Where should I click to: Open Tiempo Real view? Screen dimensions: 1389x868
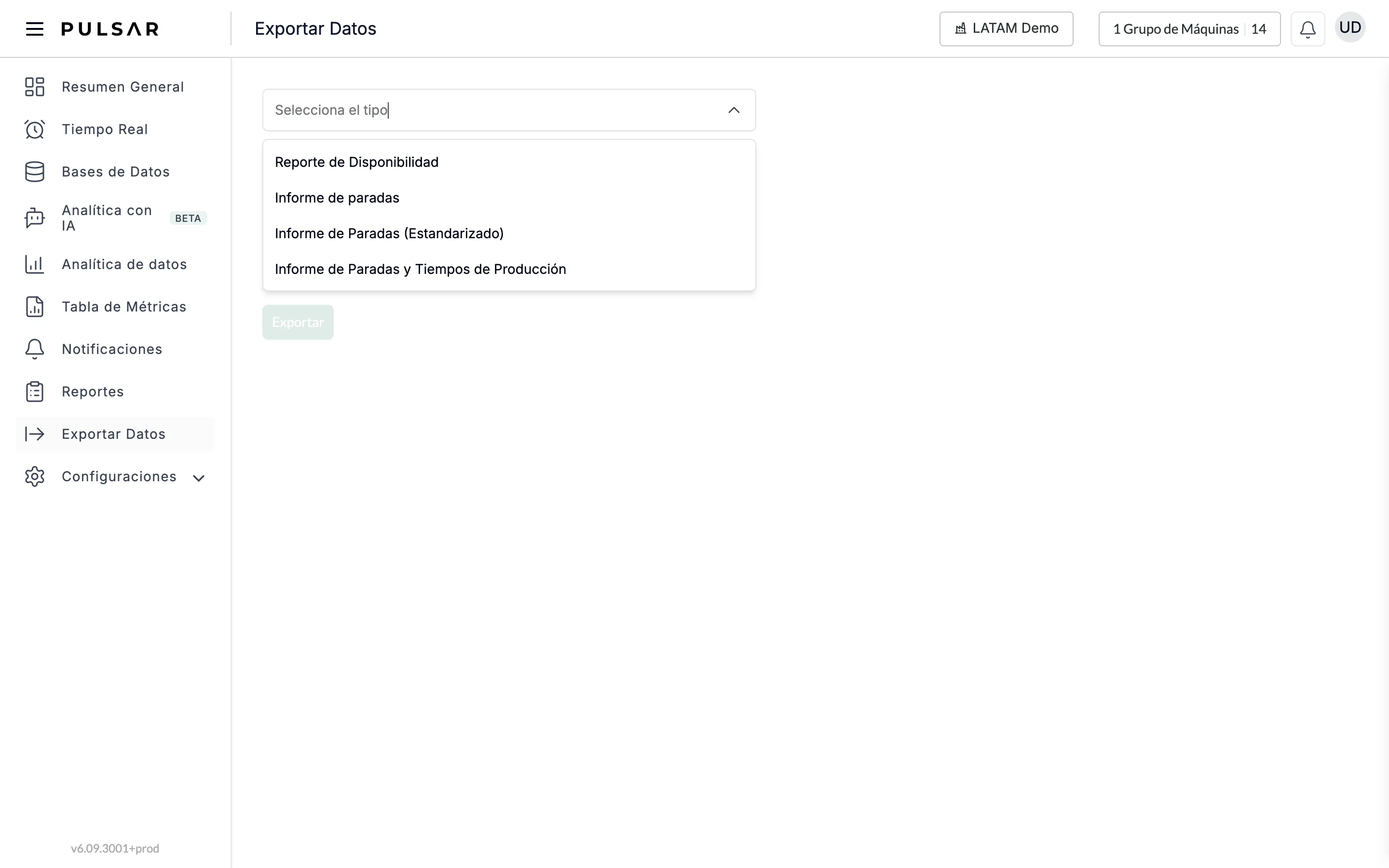coord(105,129)
